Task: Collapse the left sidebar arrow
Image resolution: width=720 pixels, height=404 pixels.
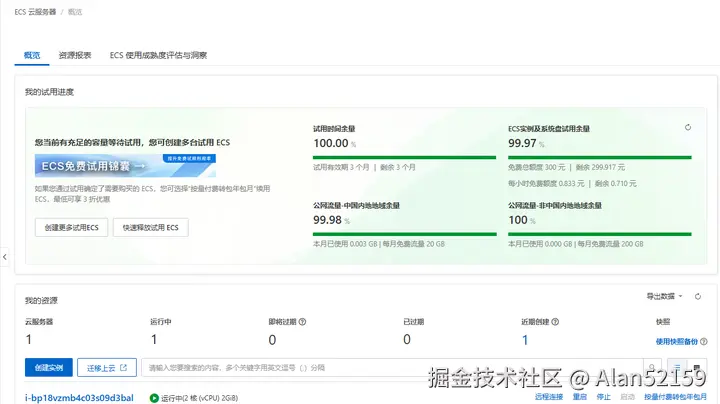Action: (5, 257)
